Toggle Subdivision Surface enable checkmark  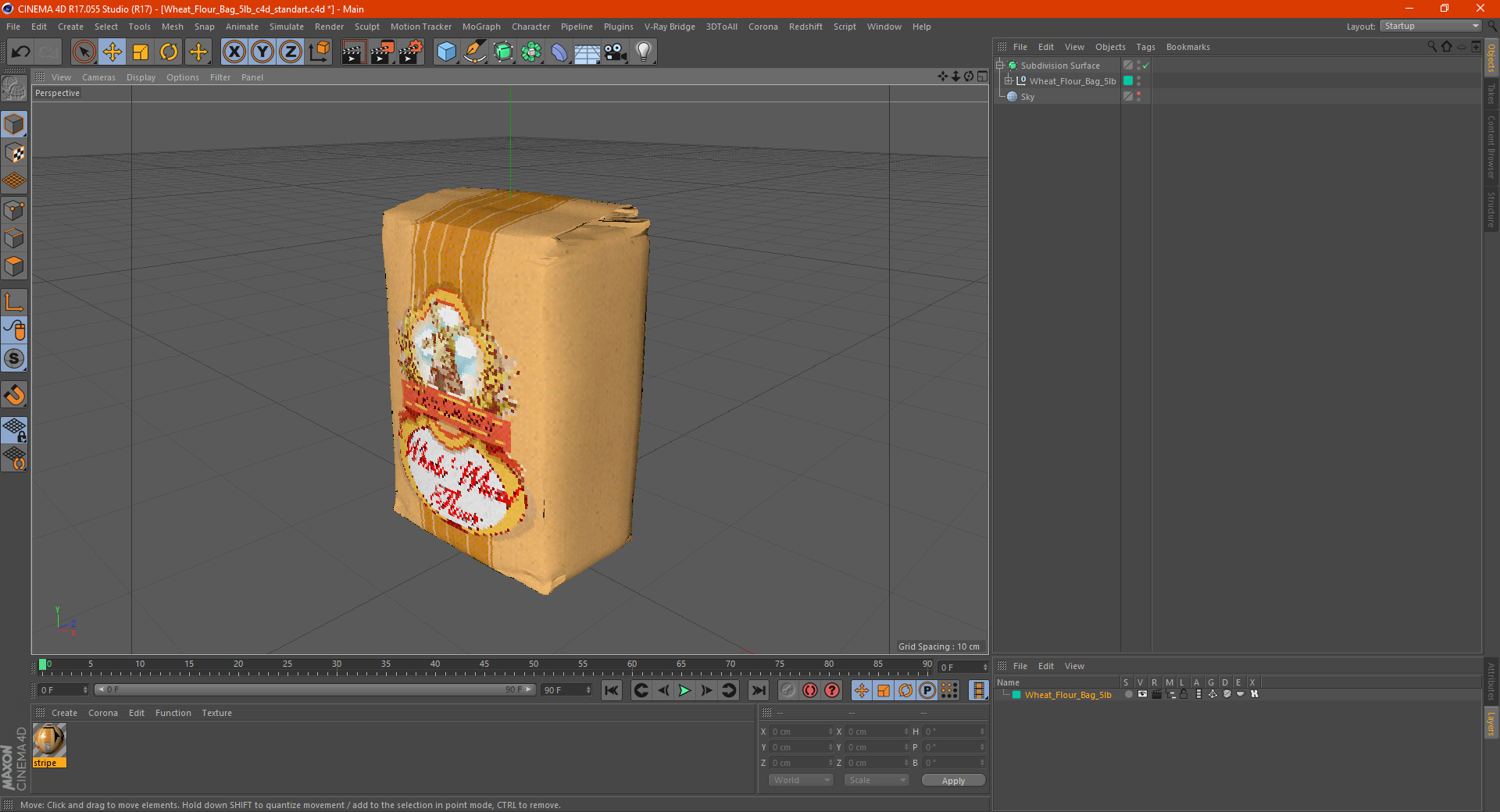(x=1146, y=66)
